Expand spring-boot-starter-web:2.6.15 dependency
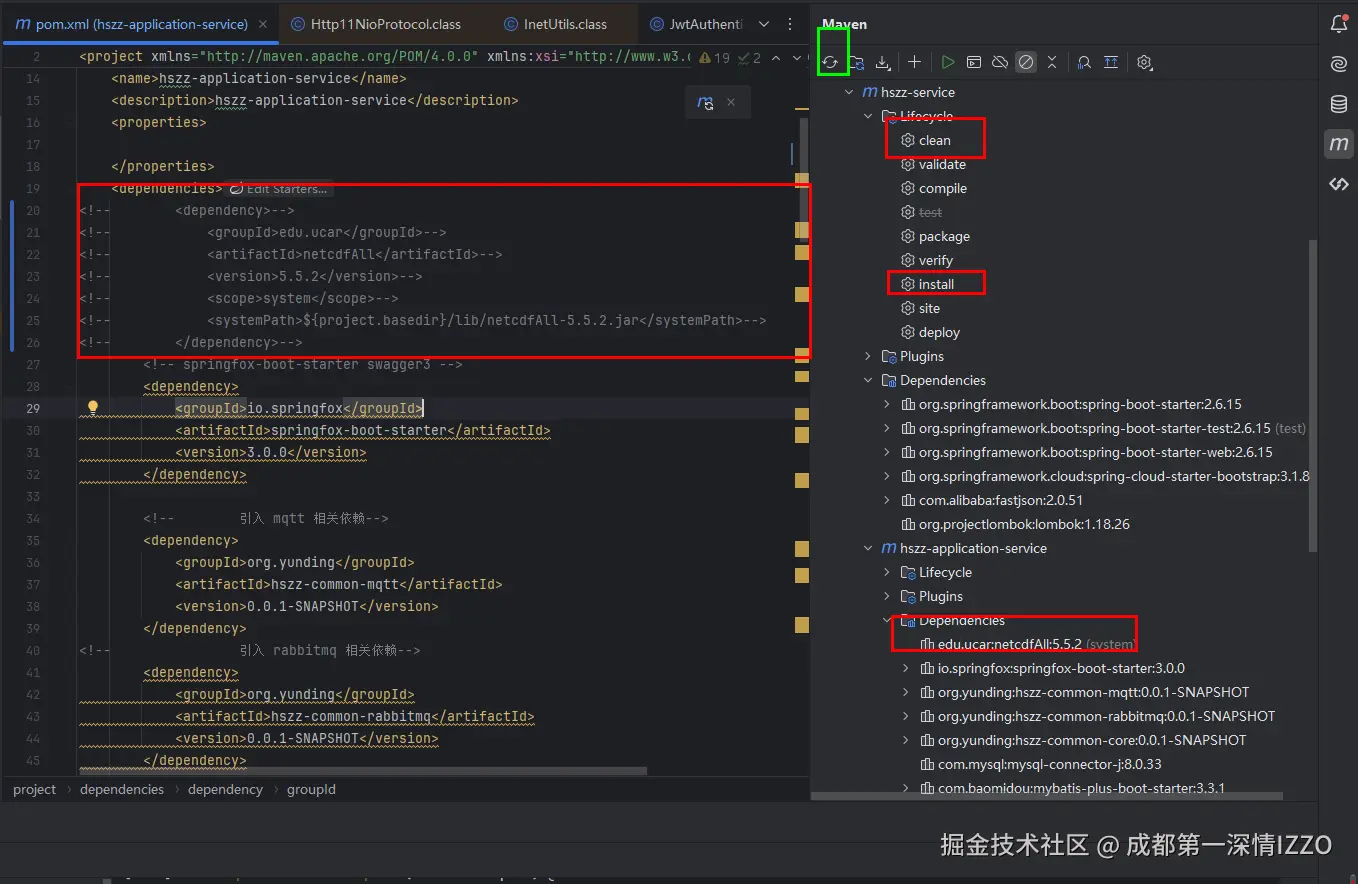This screenshot has height=884, width=1358. point(887,452)
